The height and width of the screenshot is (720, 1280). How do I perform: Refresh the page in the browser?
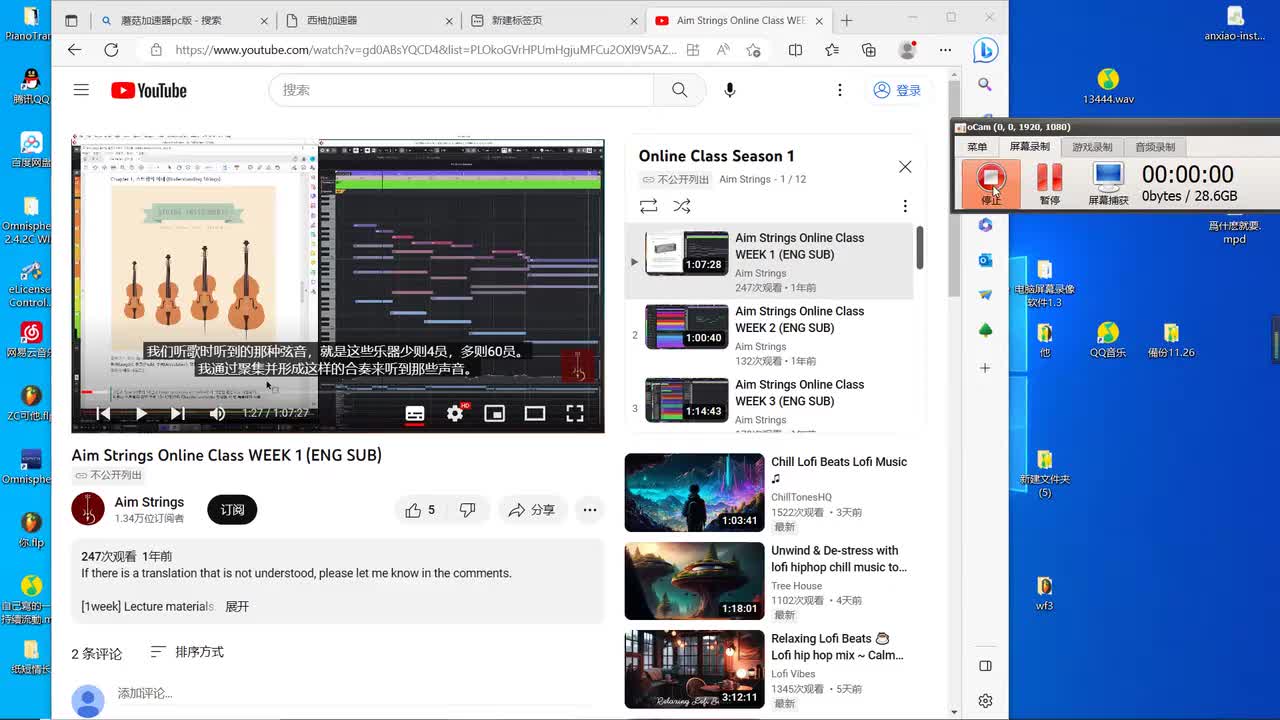111,50
